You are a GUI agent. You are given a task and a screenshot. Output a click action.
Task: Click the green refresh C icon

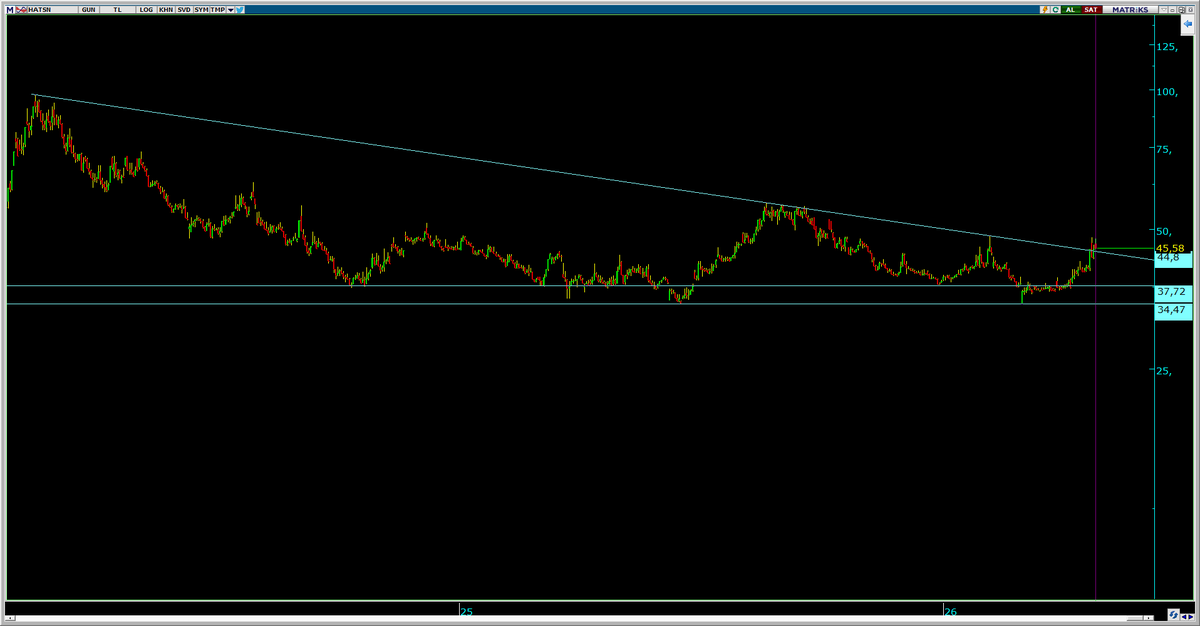point(1055,9)
